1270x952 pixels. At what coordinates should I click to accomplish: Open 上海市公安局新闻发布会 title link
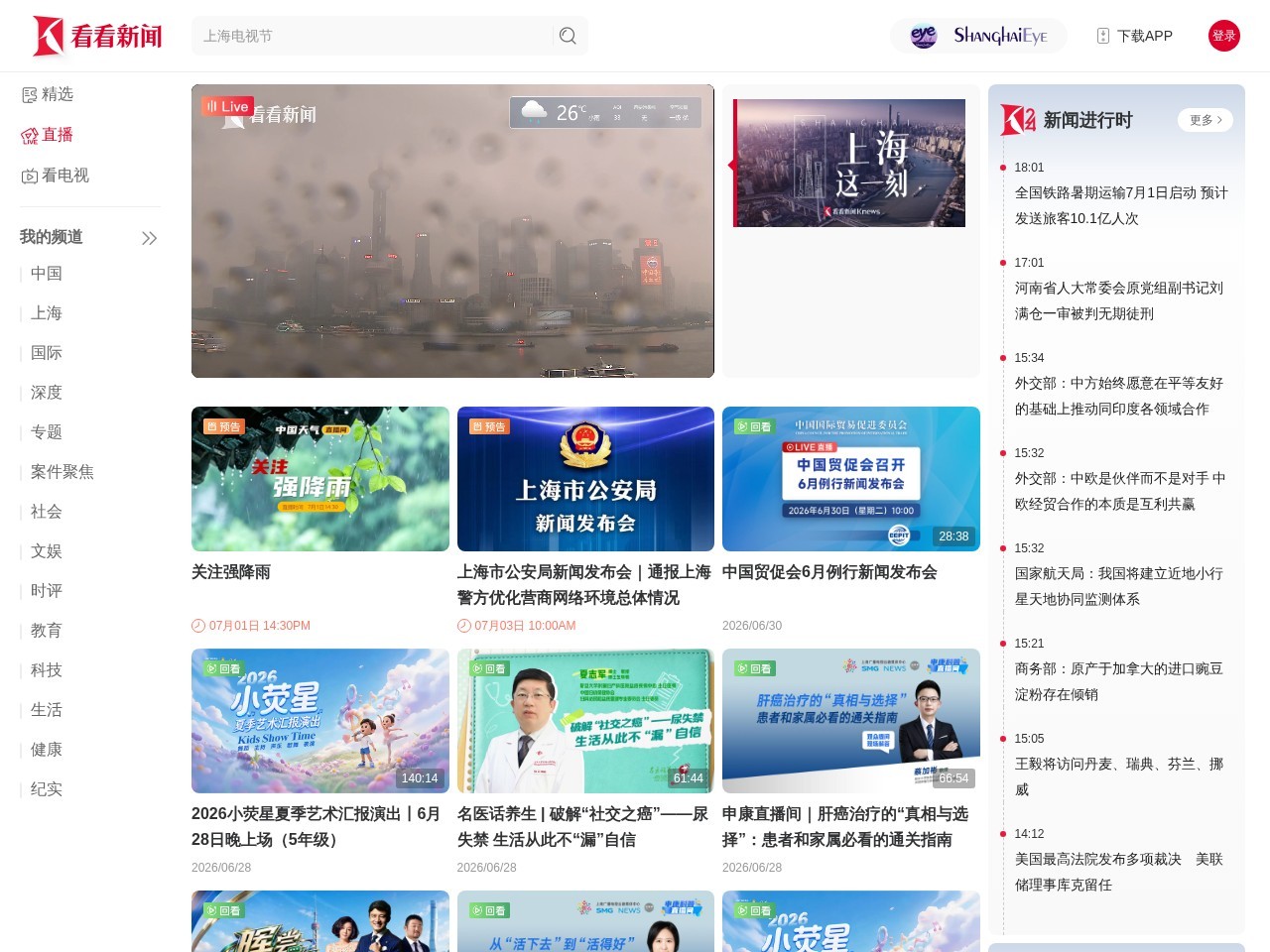point(584,585)
